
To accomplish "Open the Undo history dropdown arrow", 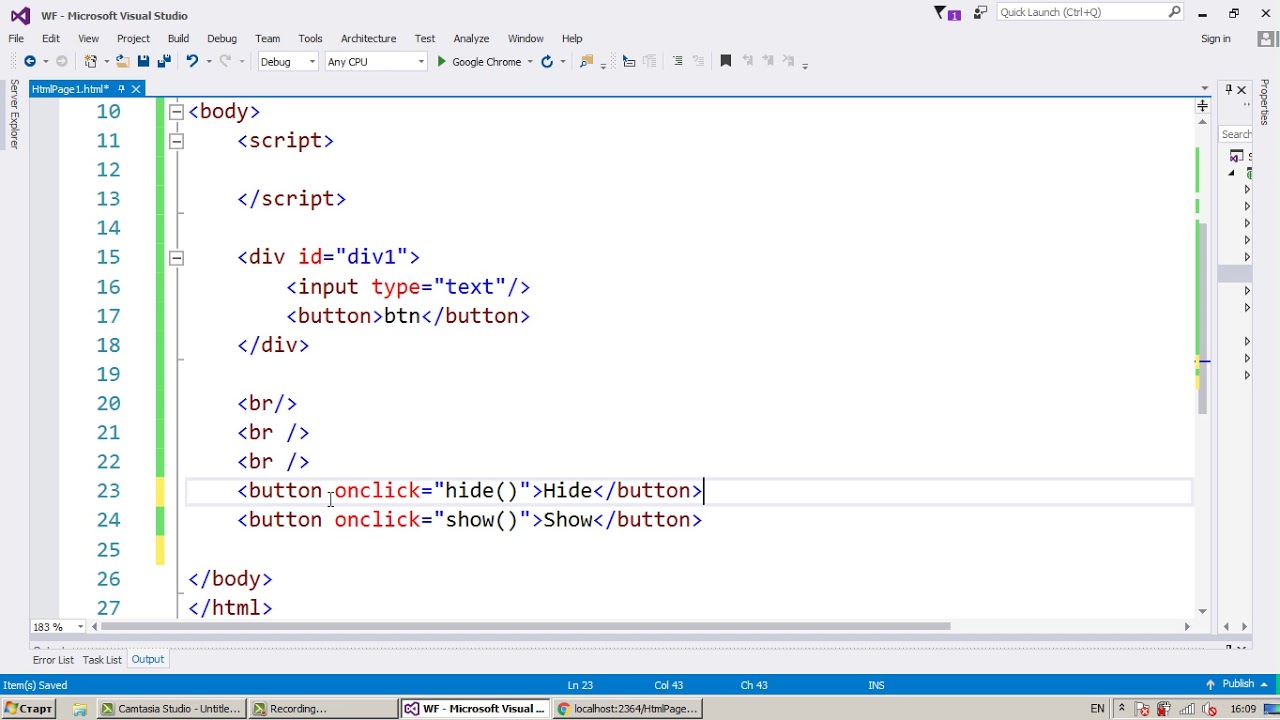I will pyautogui.click(x=209, y=62).
